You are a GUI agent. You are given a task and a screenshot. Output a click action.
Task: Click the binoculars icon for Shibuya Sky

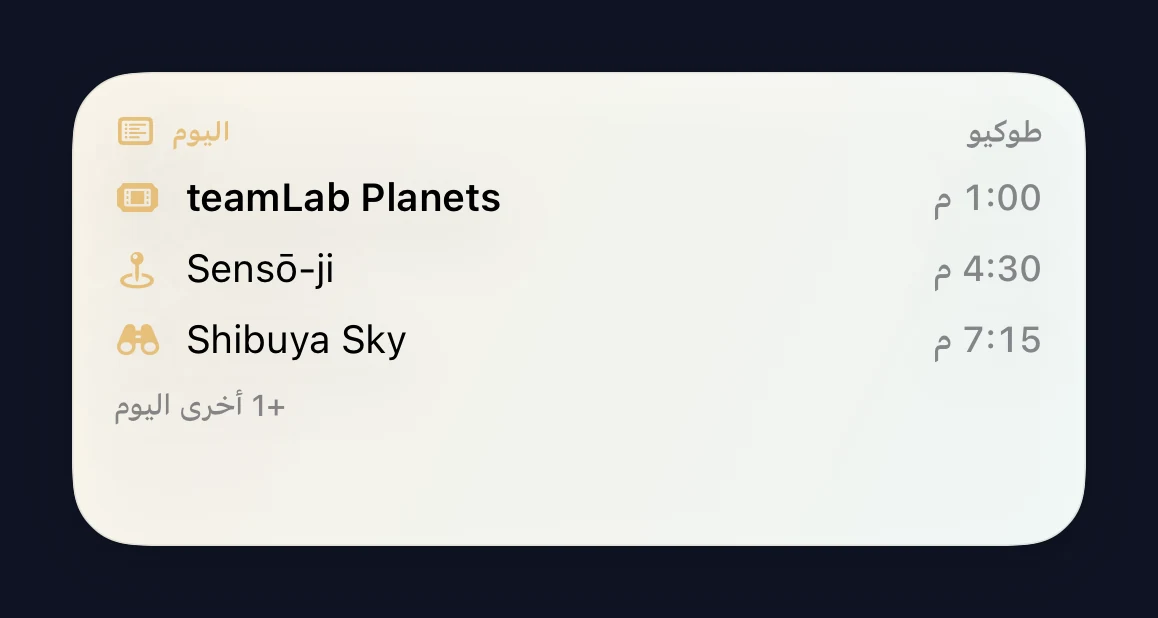[x=138, y=340]
